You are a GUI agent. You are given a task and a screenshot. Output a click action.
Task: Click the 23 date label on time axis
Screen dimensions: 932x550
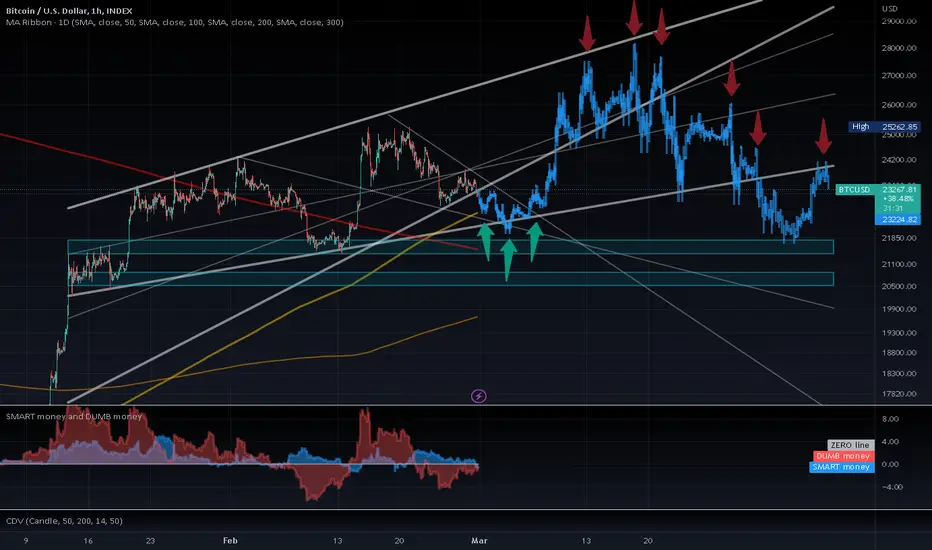click(x=150, y=540)
